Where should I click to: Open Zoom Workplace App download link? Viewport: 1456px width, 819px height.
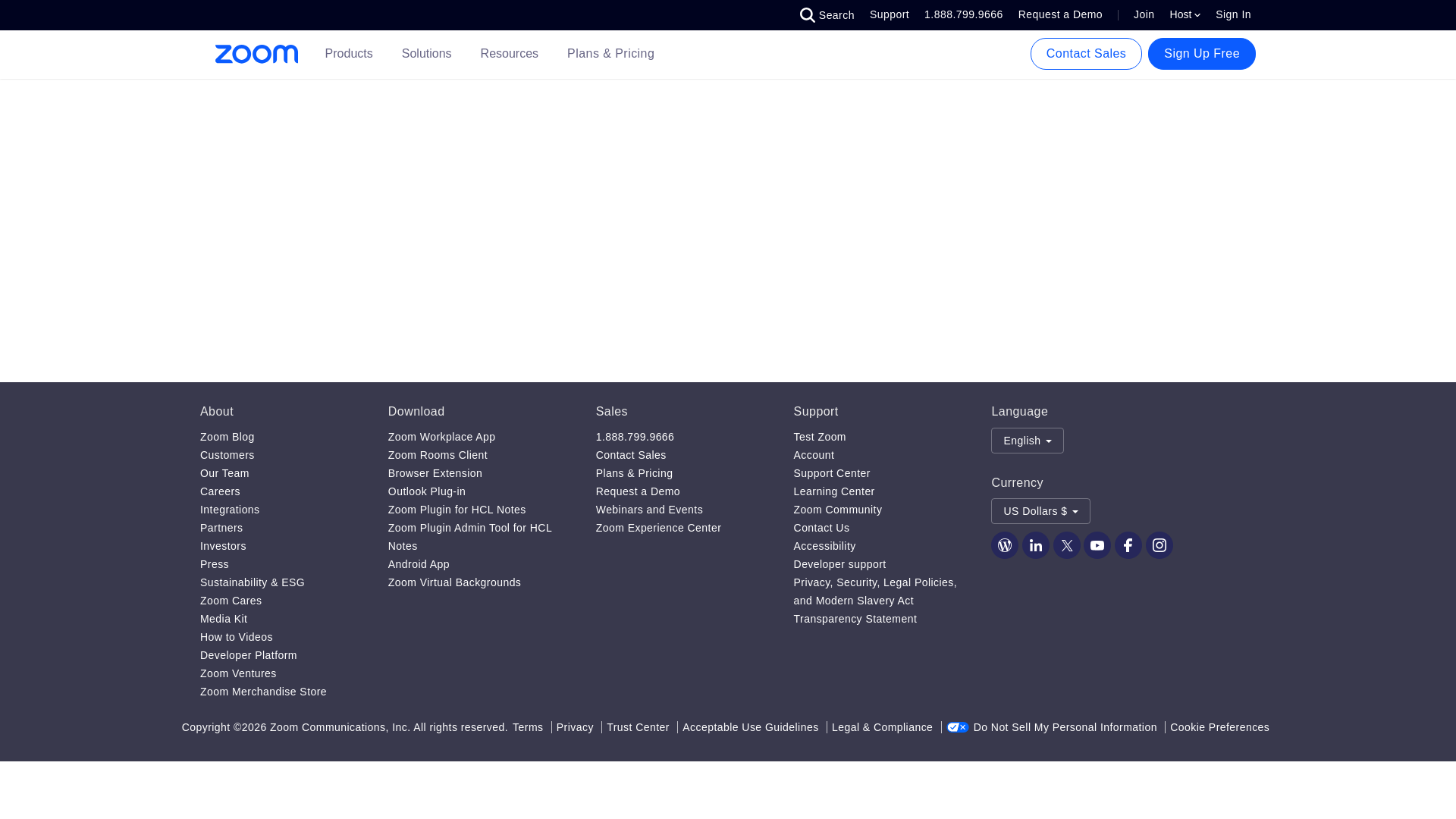click(x=441, y=437)
